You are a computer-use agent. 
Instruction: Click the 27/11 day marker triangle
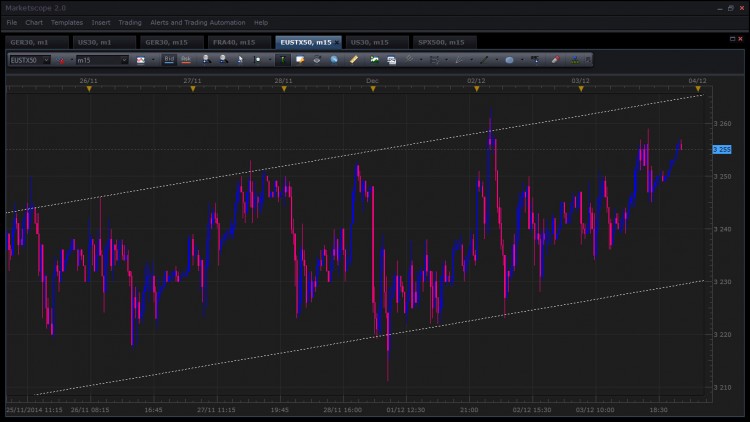point(193,89)
